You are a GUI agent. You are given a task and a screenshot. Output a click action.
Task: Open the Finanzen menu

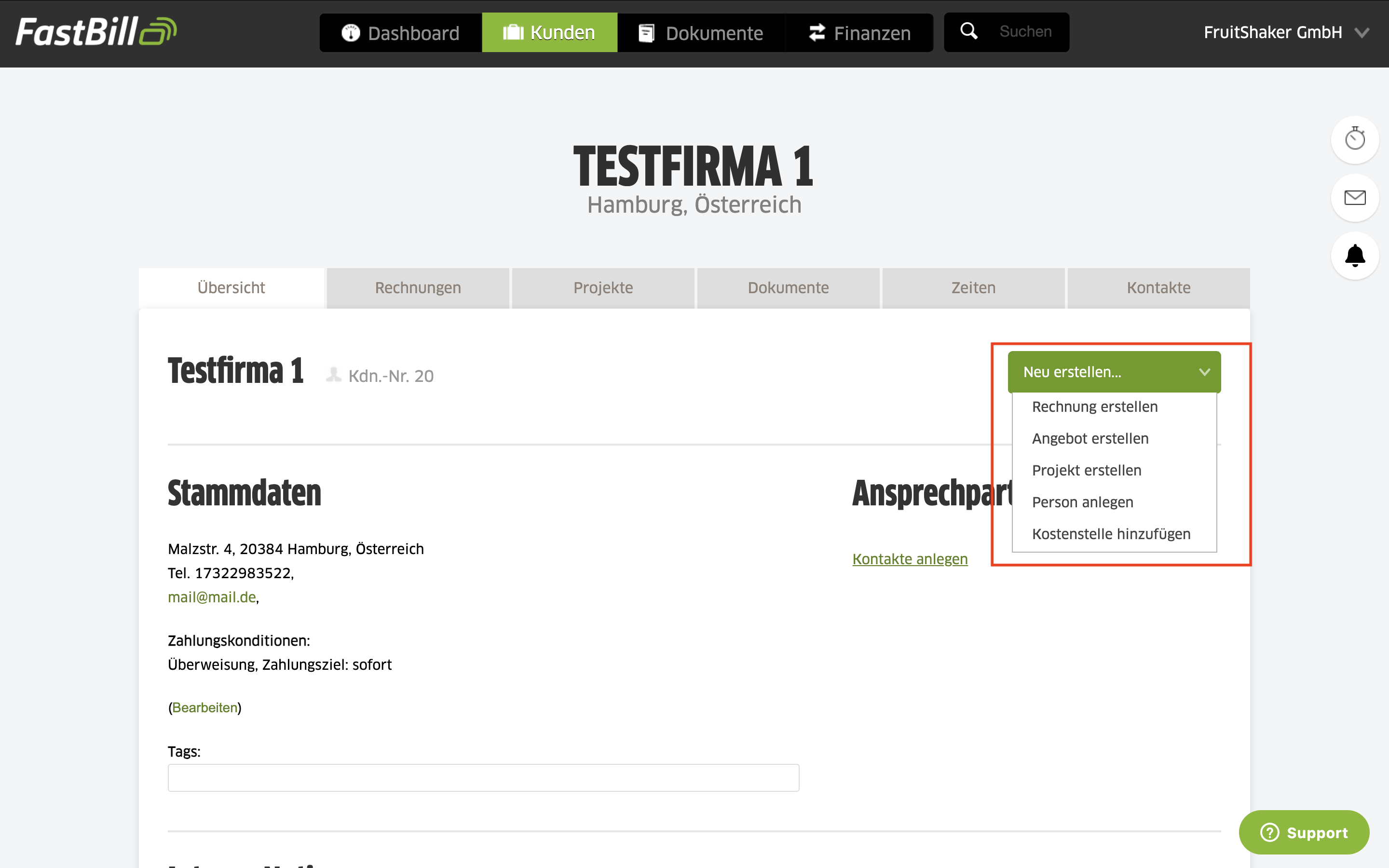tap(859, 33)
